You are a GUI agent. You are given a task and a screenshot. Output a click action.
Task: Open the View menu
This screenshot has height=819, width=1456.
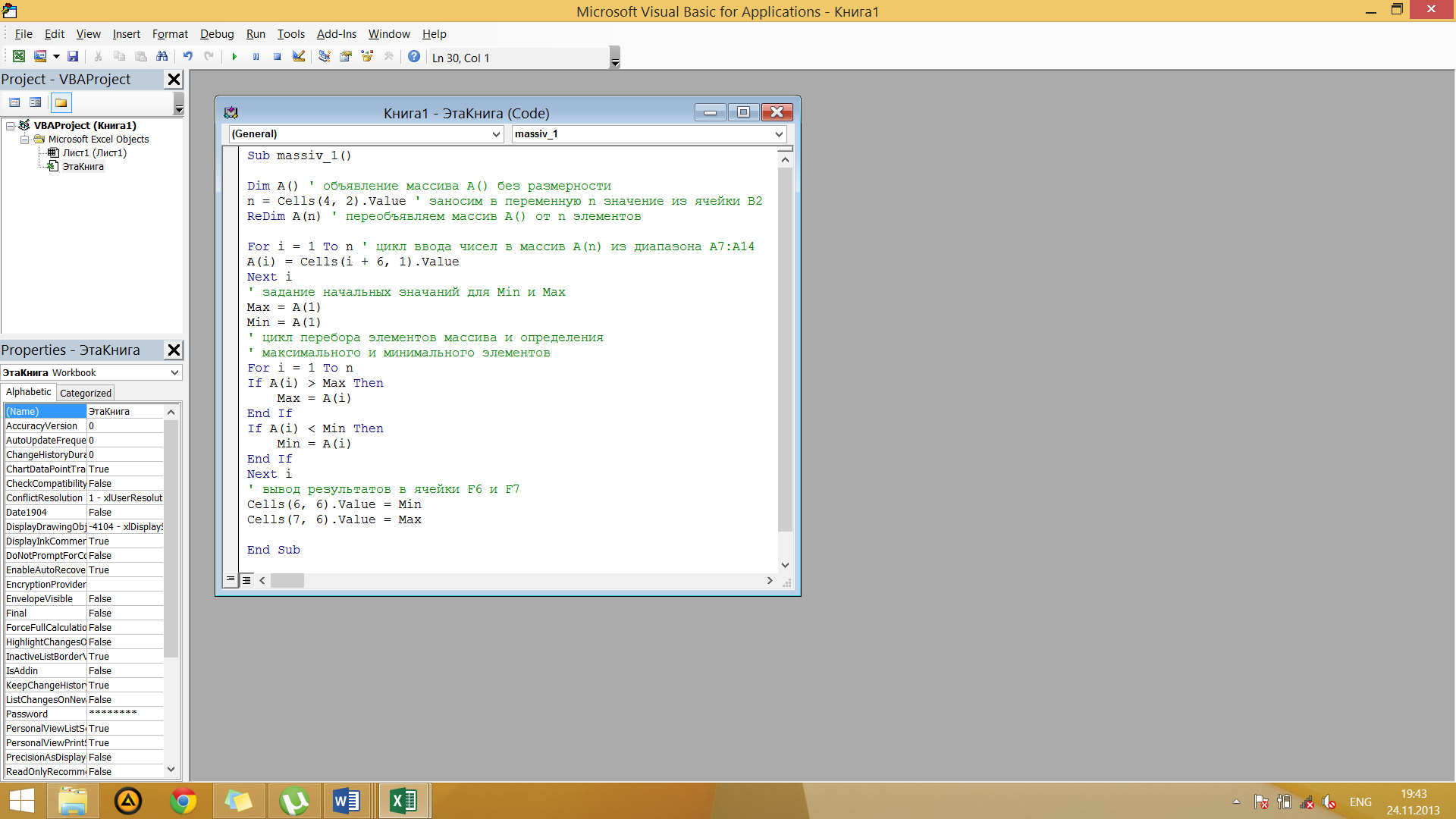(88, 34)
